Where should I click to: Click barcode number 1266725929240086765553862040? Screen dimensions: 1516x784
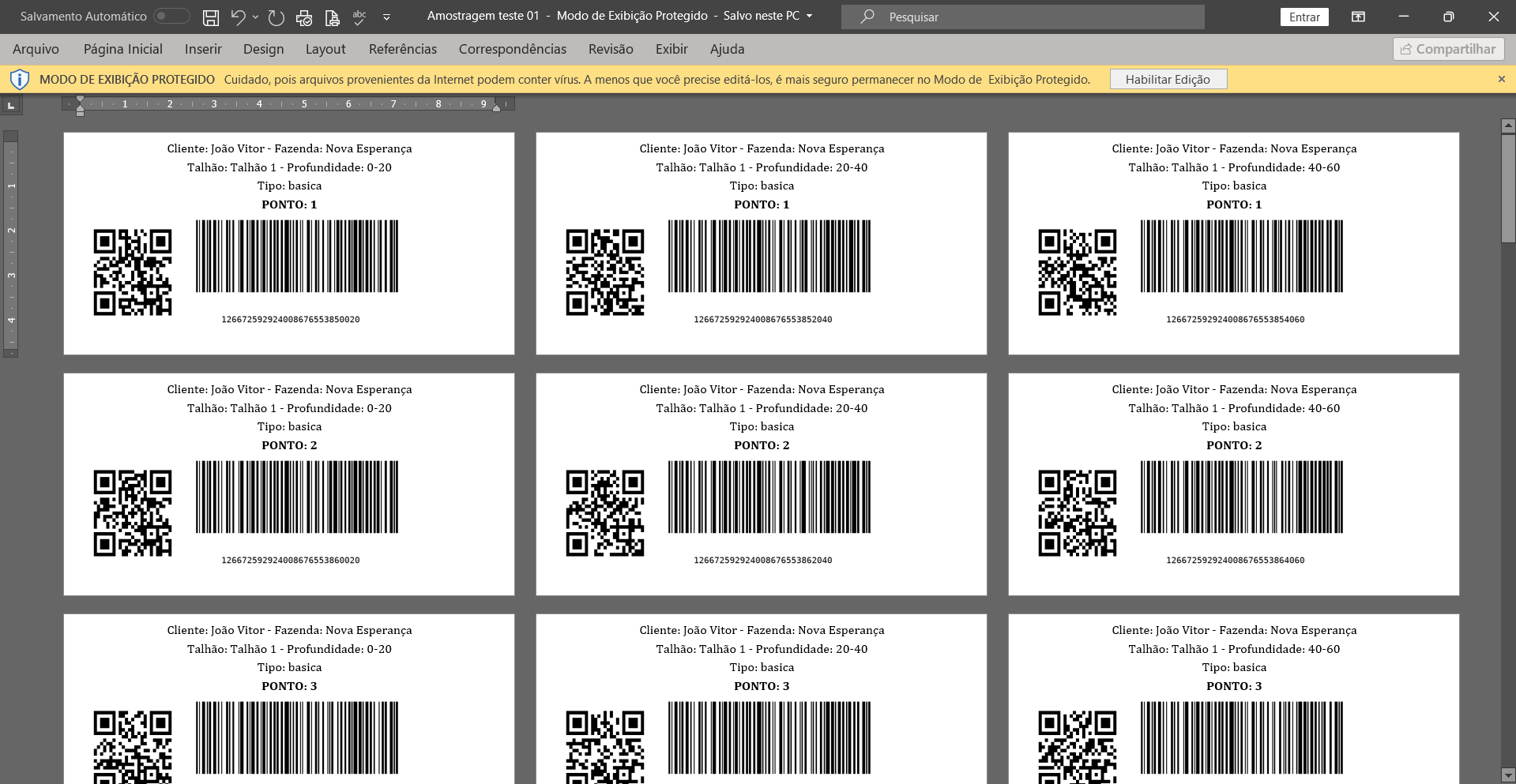pyautogui.click(x=763, y=561)
